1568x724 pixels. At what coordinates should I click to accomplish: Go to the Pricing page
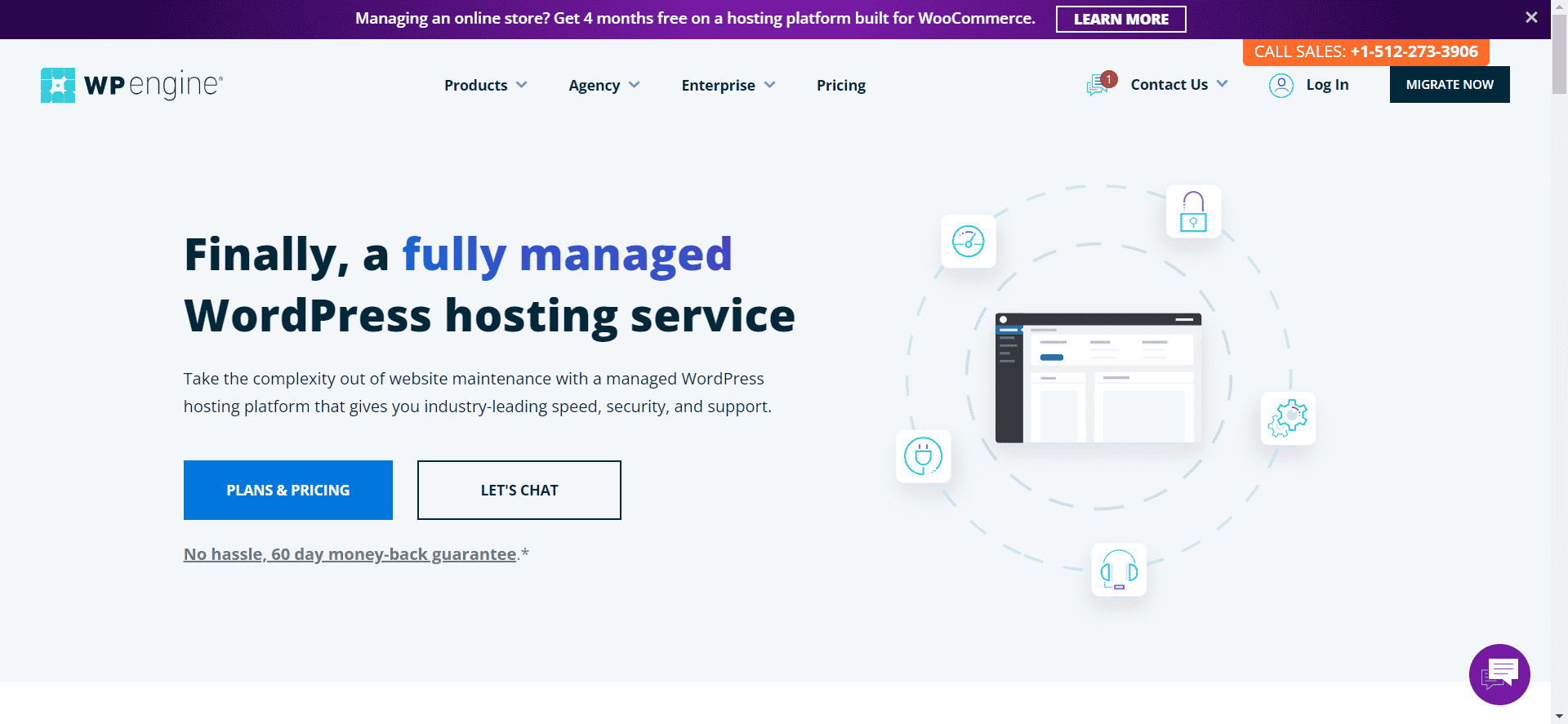pos(841,85)
